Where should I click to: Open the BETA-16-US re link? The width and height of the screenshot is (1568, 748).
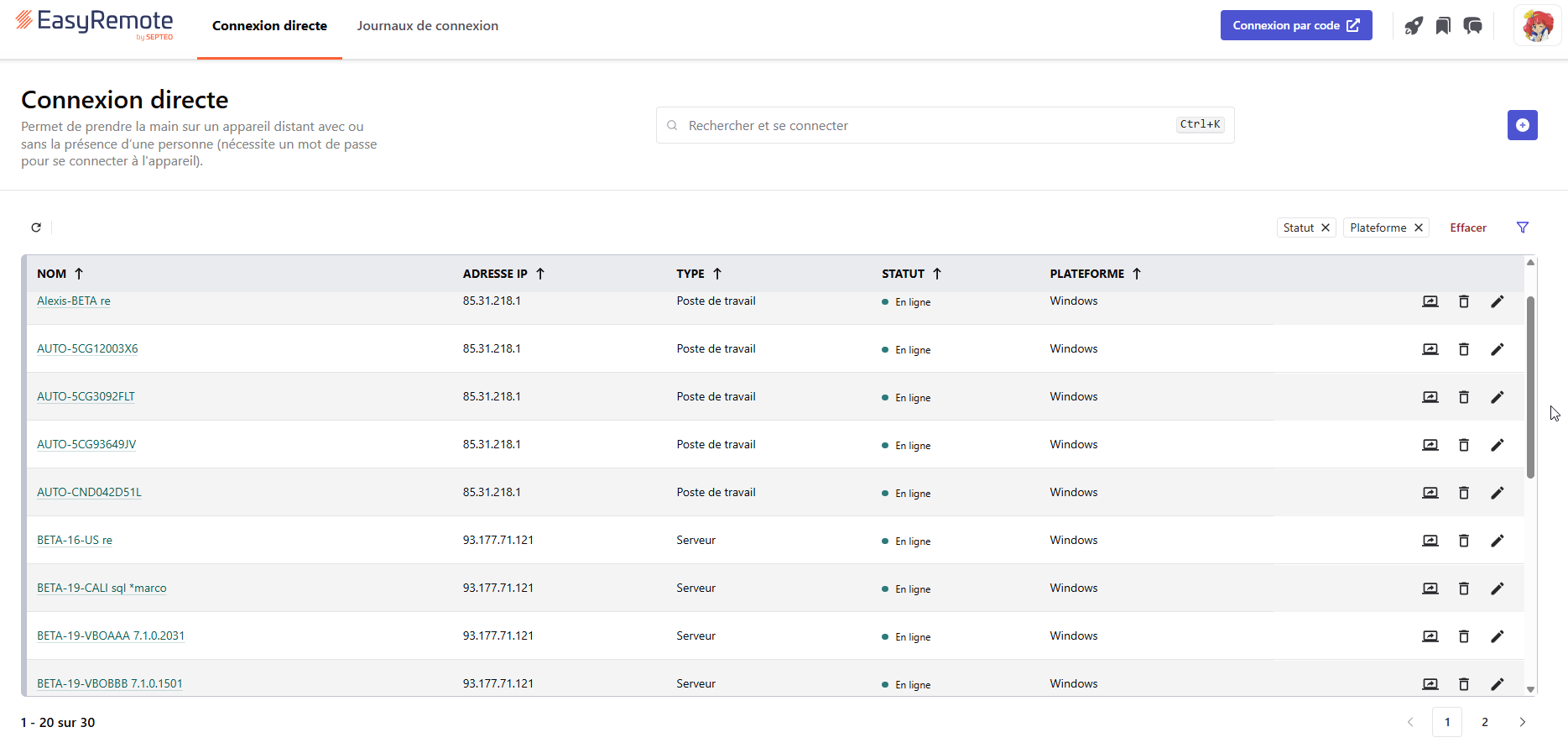pyautogui.click(x=75, y=540)
